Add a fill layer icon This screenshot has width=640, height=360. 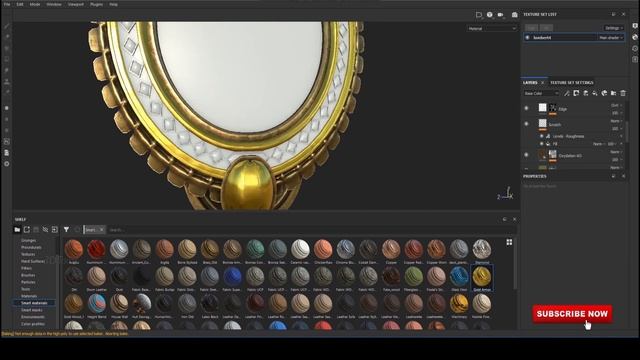click(x=595, y=93)
